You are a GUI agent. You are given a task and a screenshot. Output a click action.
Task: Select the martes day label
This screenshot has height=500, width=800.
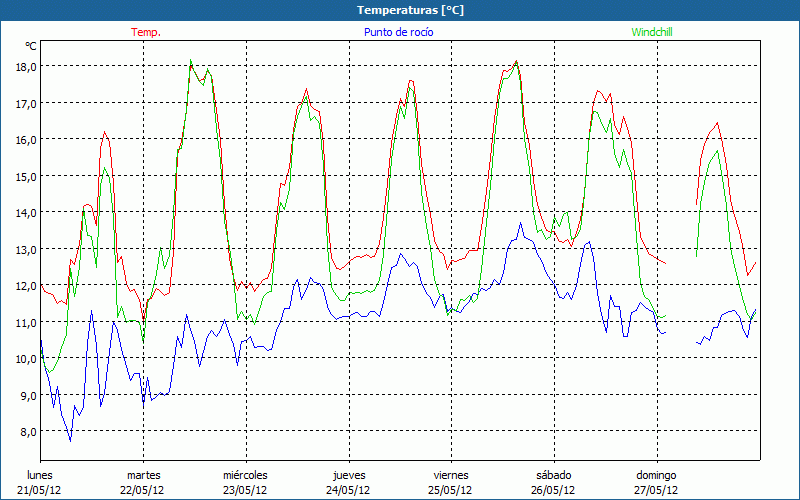[143, 475]
